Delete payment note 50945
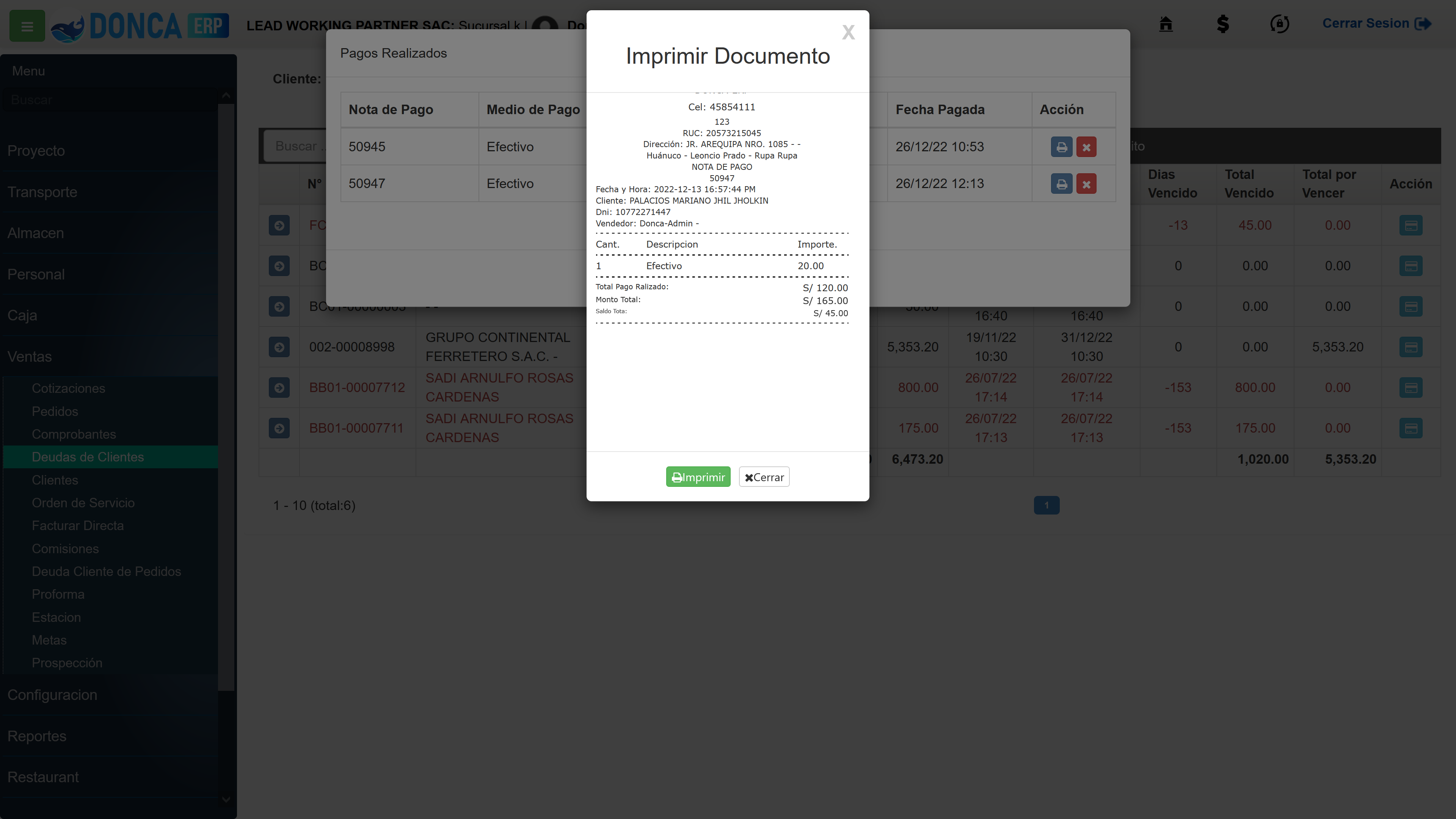Screen dimensions: 1456x819 pyautogui.click(x=1086, y=147)
